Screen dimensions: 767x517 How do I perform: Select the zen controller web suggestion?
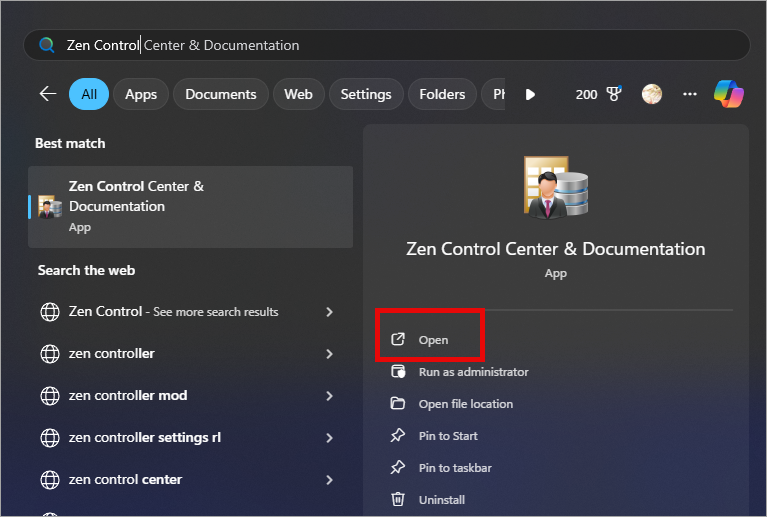click(112, 354)
